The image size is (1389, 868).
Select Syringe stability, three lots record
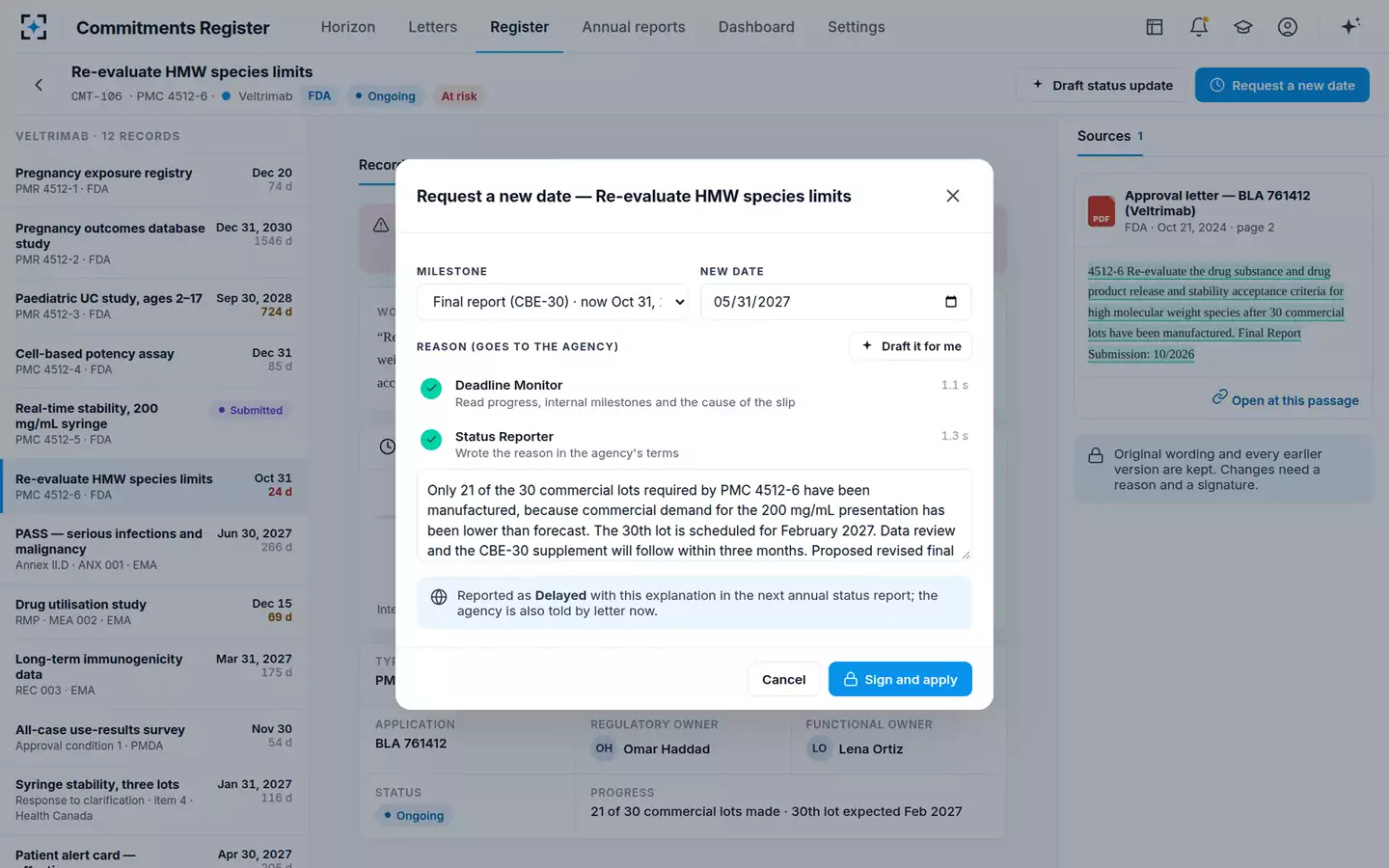point(154,800)
